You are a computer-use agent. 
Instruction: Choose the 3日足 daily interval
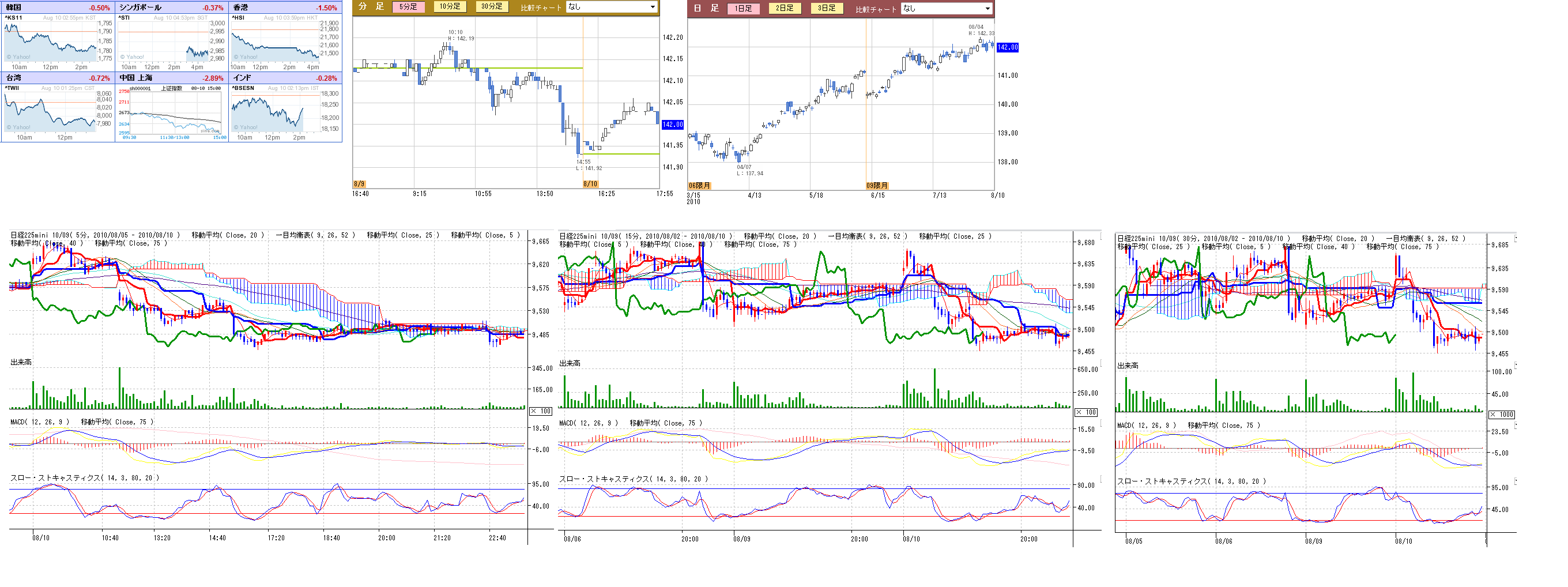(x=826, y=9)
